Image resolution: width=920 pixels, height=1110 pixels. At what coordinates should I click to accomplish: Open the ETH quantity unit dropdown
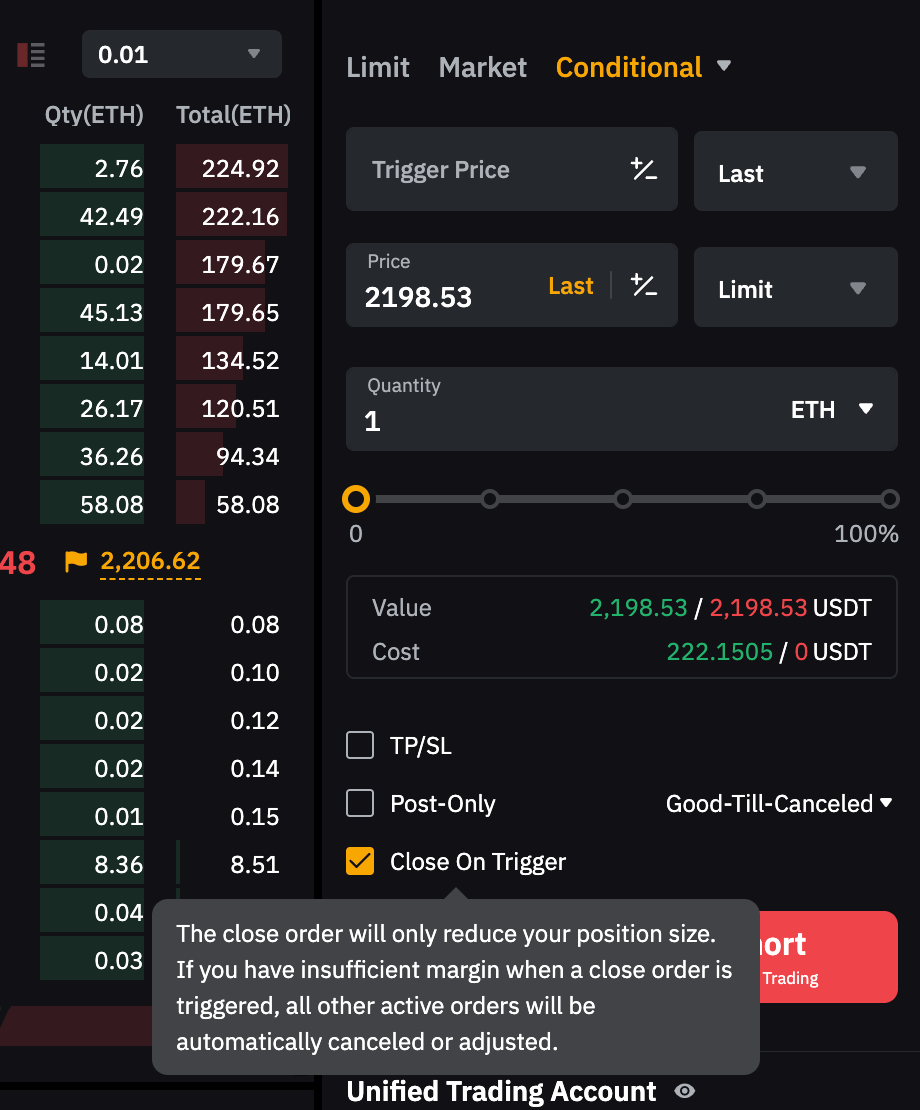coord(833,409)
